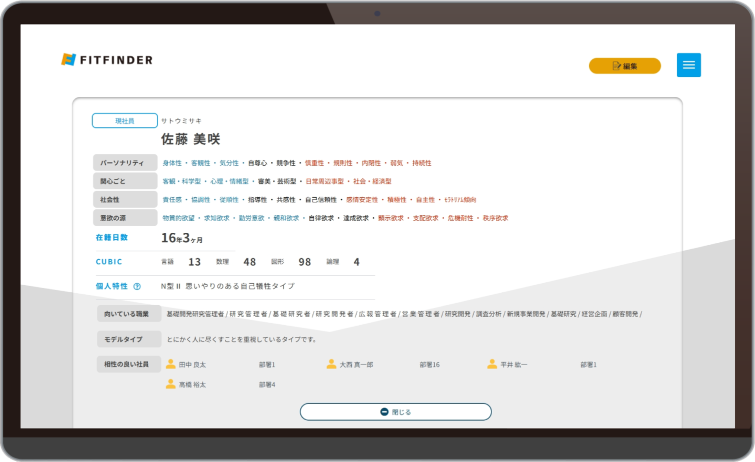Image resolution: width=755 pixels, height=462 pixels.
Task: Click the 秩序欲求 motivation item
Action: [x=495, y=218]
